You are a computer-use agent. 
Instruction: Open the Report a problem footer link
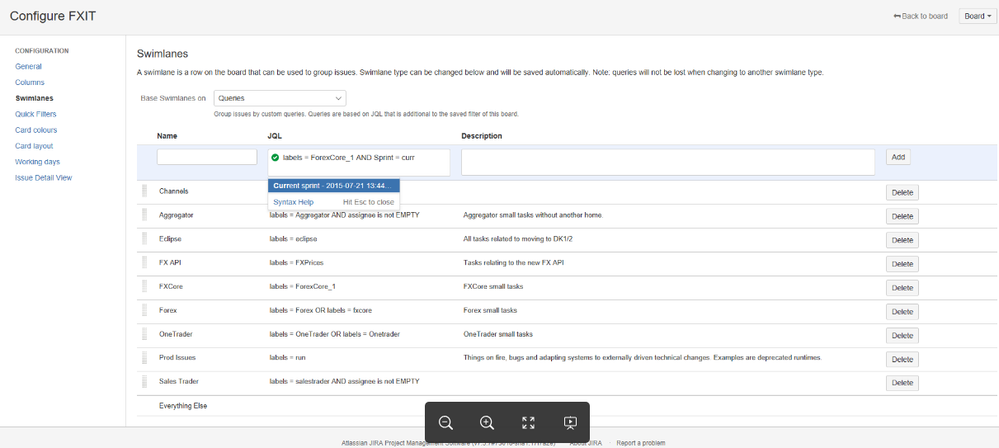click(641, 443)
